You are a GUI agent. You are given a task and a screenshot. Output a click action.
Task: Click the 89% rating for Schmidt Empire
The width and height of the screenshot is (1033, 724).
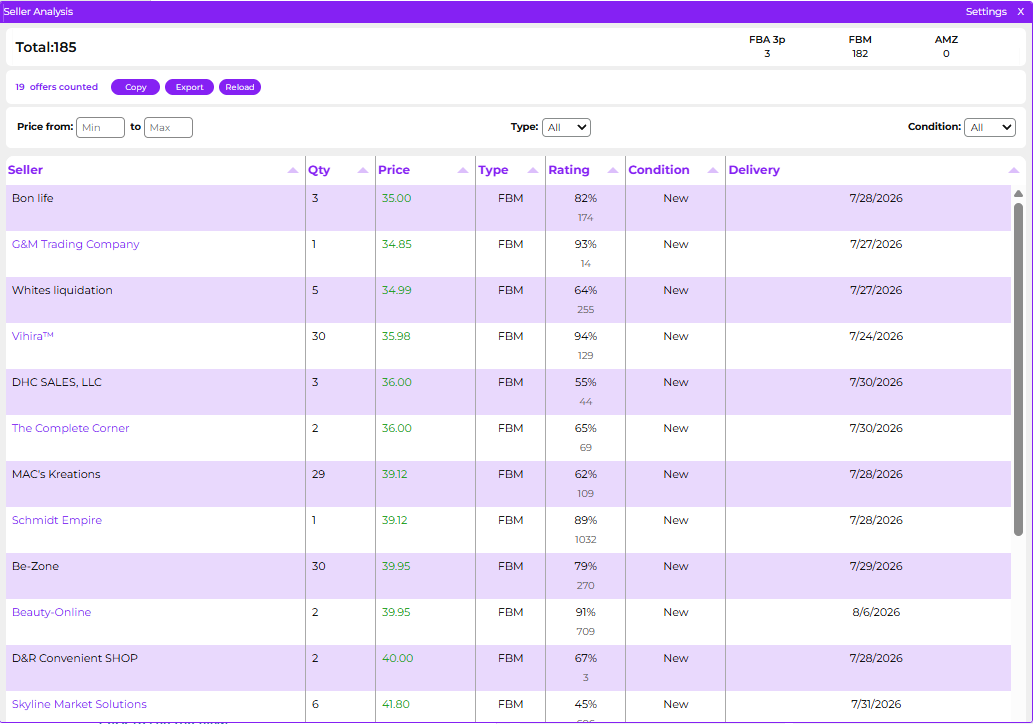[x=585, y=520]
